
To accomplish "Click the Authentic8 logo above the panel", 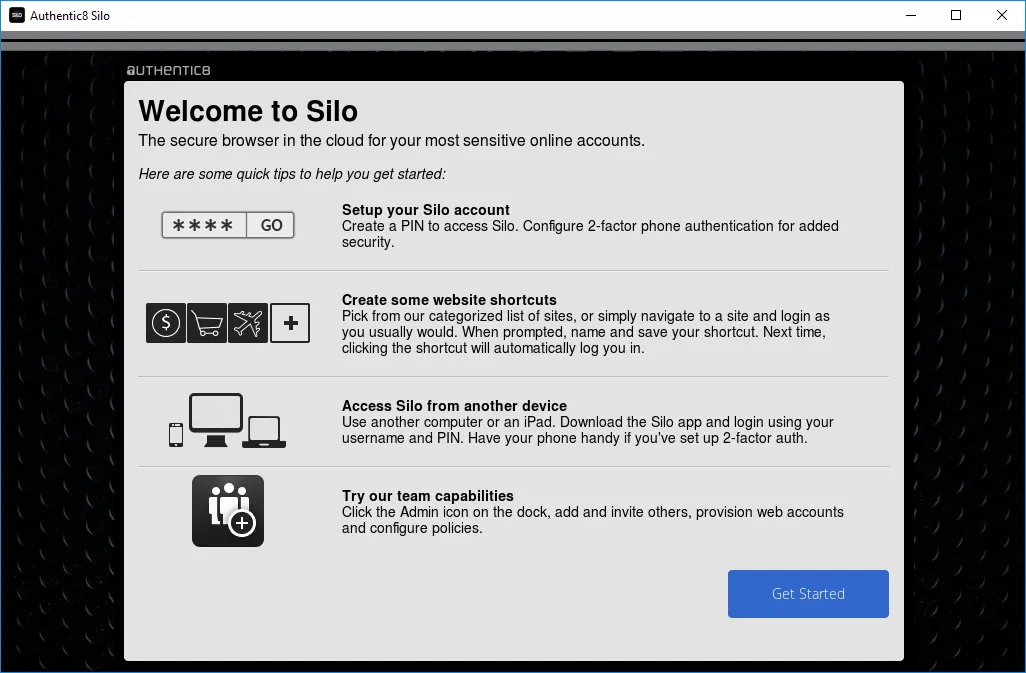I will [x=168, y=70].
